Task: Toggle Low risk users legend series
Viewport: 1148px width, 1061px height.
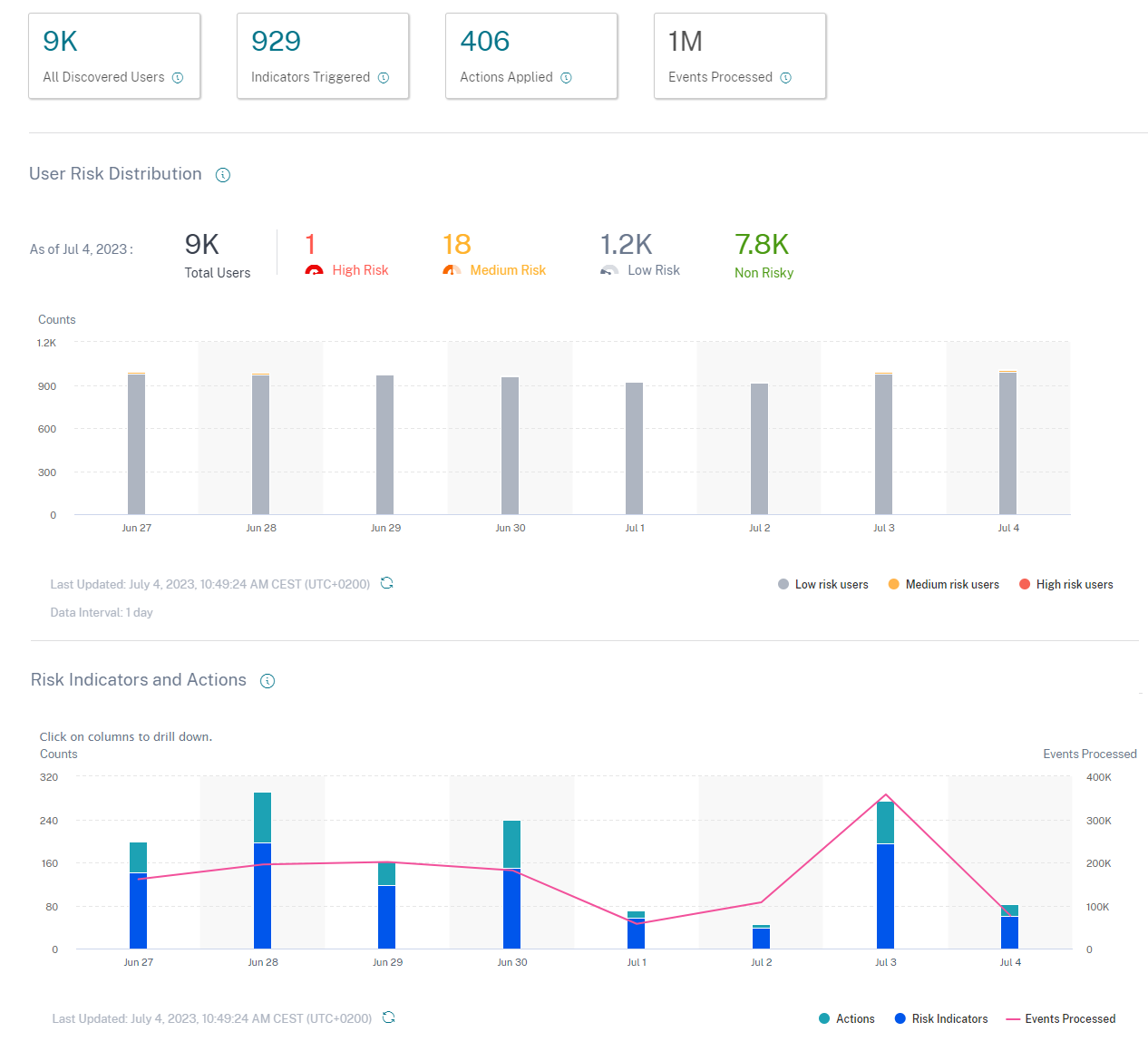Action: click(x=822, y=585)
